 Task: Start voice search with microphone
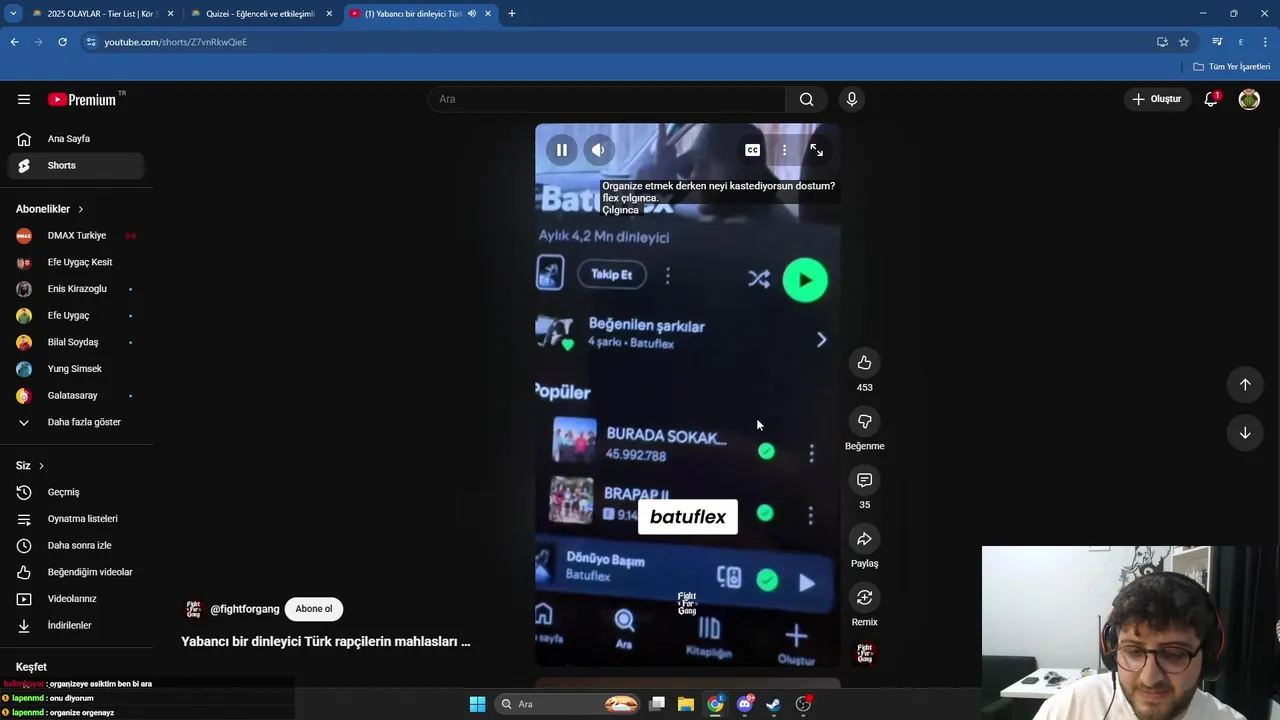(x=851, y=99)
